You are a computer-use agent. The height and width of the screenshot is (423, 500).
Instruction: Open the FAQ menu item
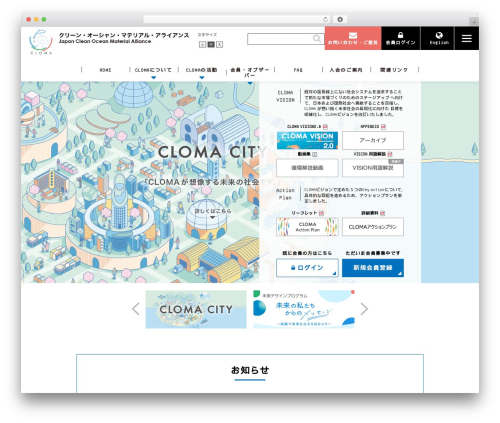coord(298,70)
